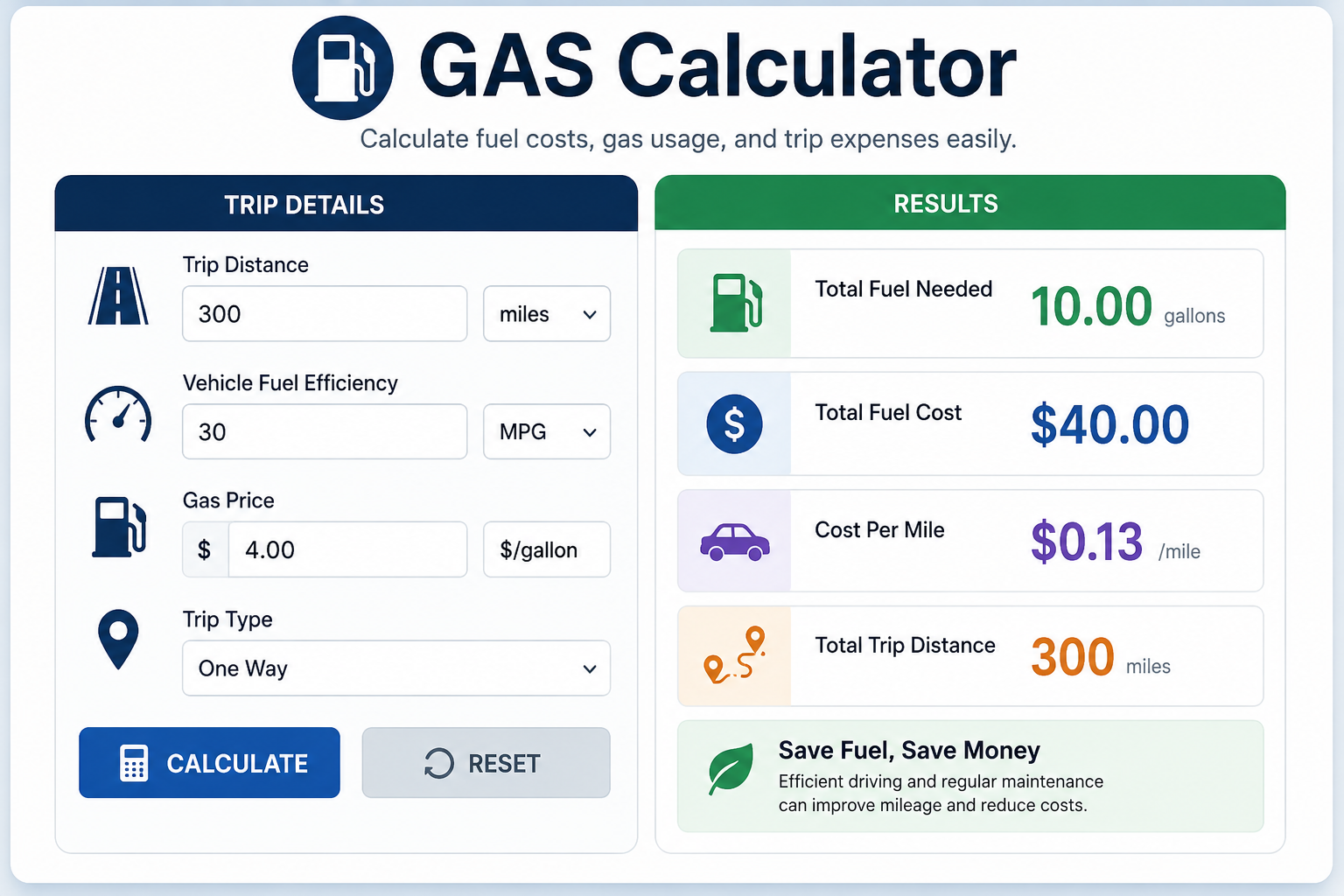Open the MPG efficiency unit dropdown
Screen dimensions: 1344x896
click(x=547, y=431)
